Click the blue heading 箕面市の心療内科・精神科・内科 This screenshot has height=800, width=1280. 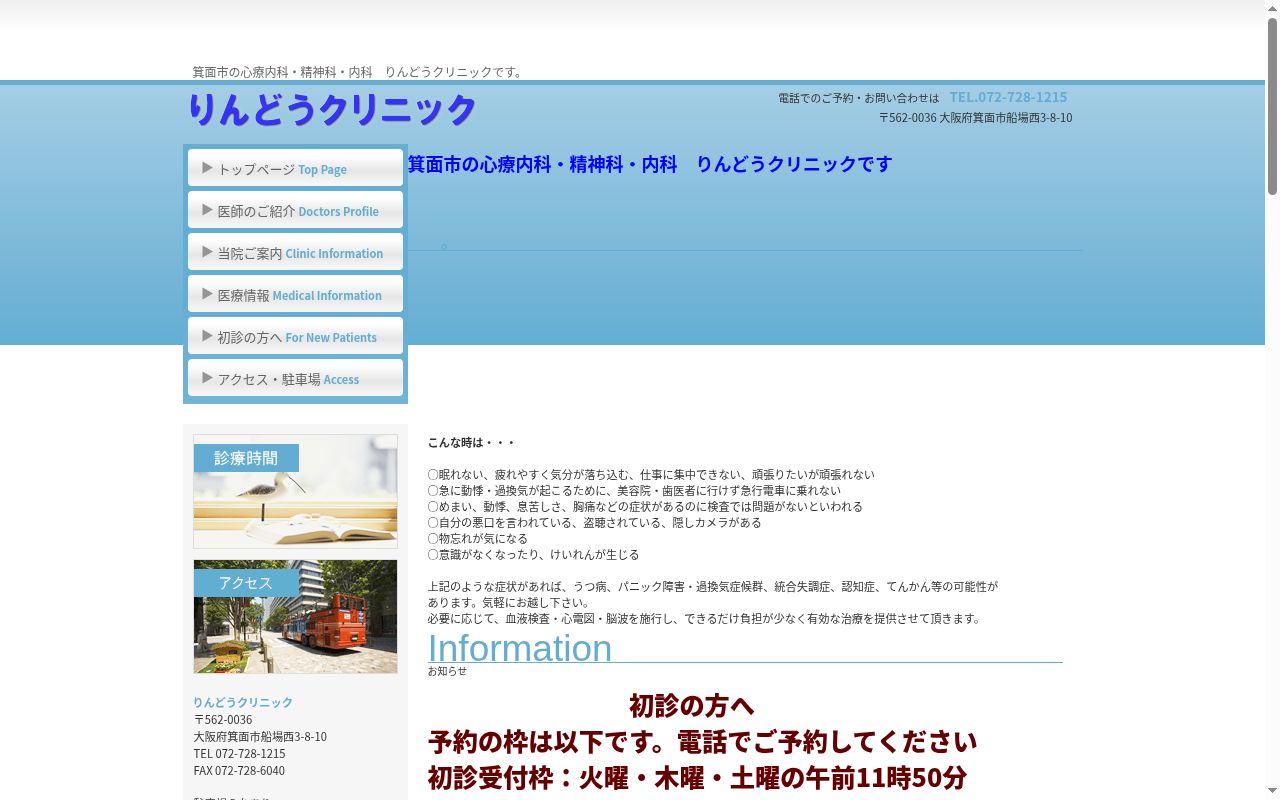[650, 164]
